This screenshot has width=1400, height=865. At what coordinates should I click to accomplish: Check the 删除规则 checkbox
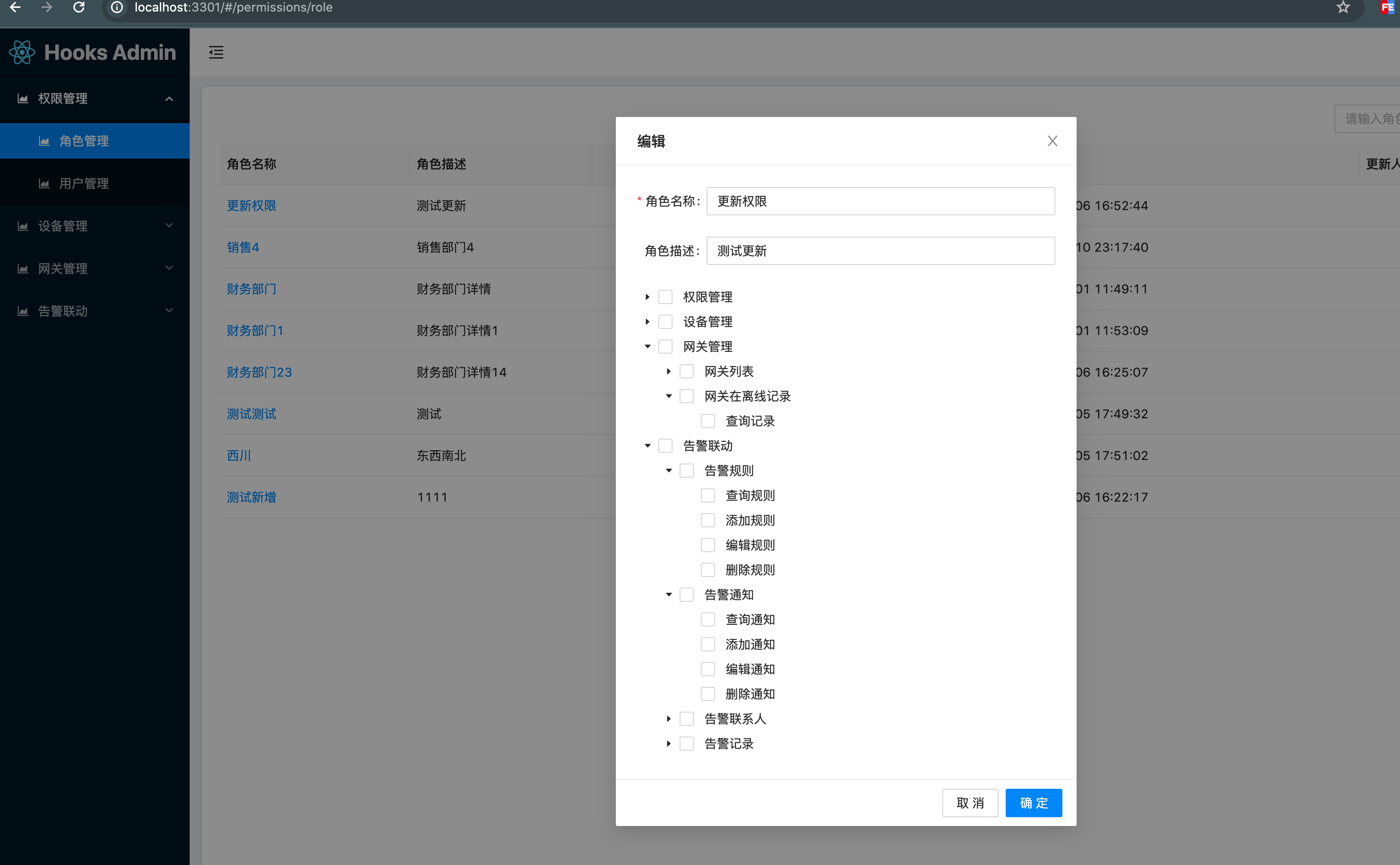click(x=708, y=570)
